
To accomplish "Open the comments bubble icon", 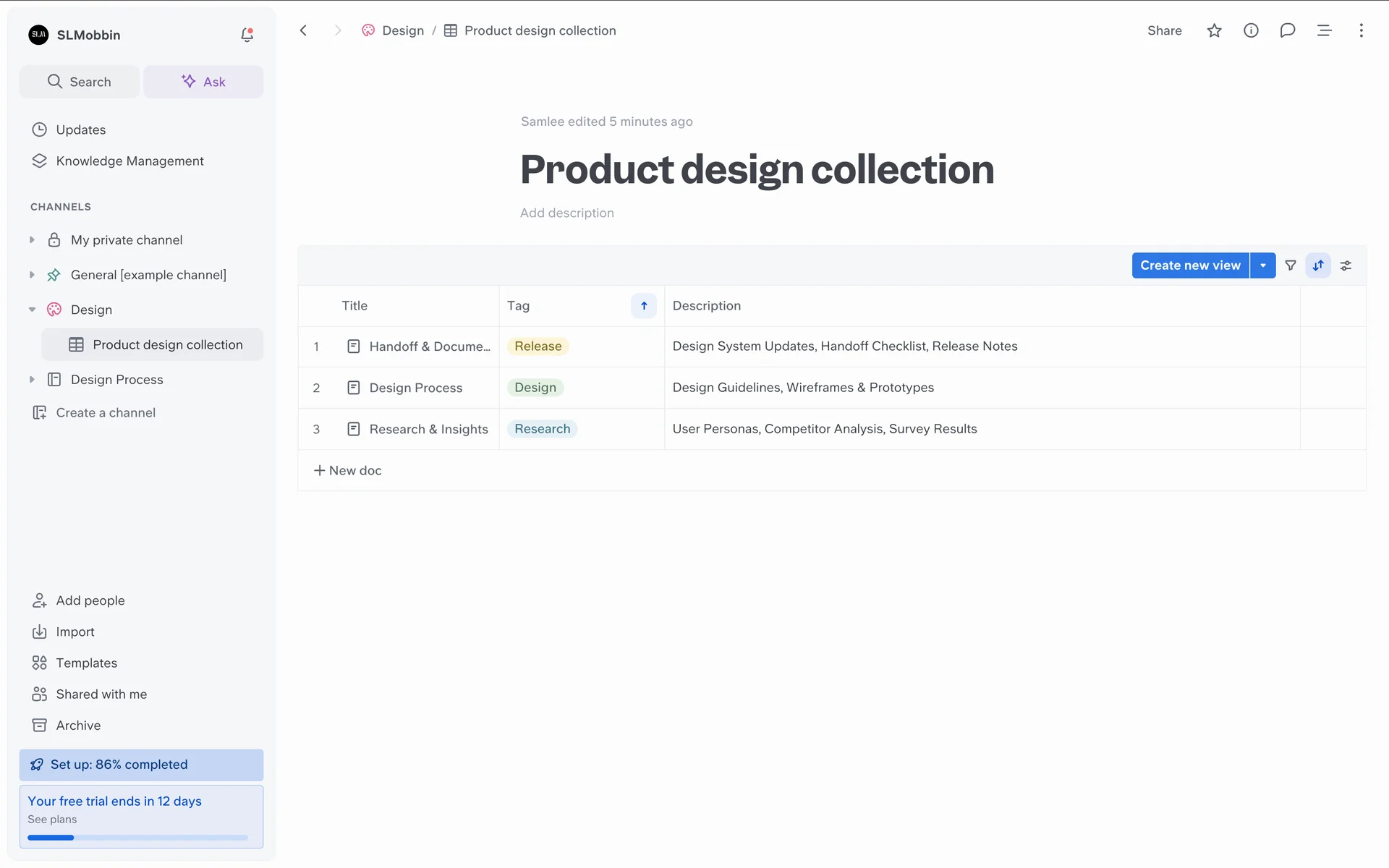I will (x=1287, y=30).
